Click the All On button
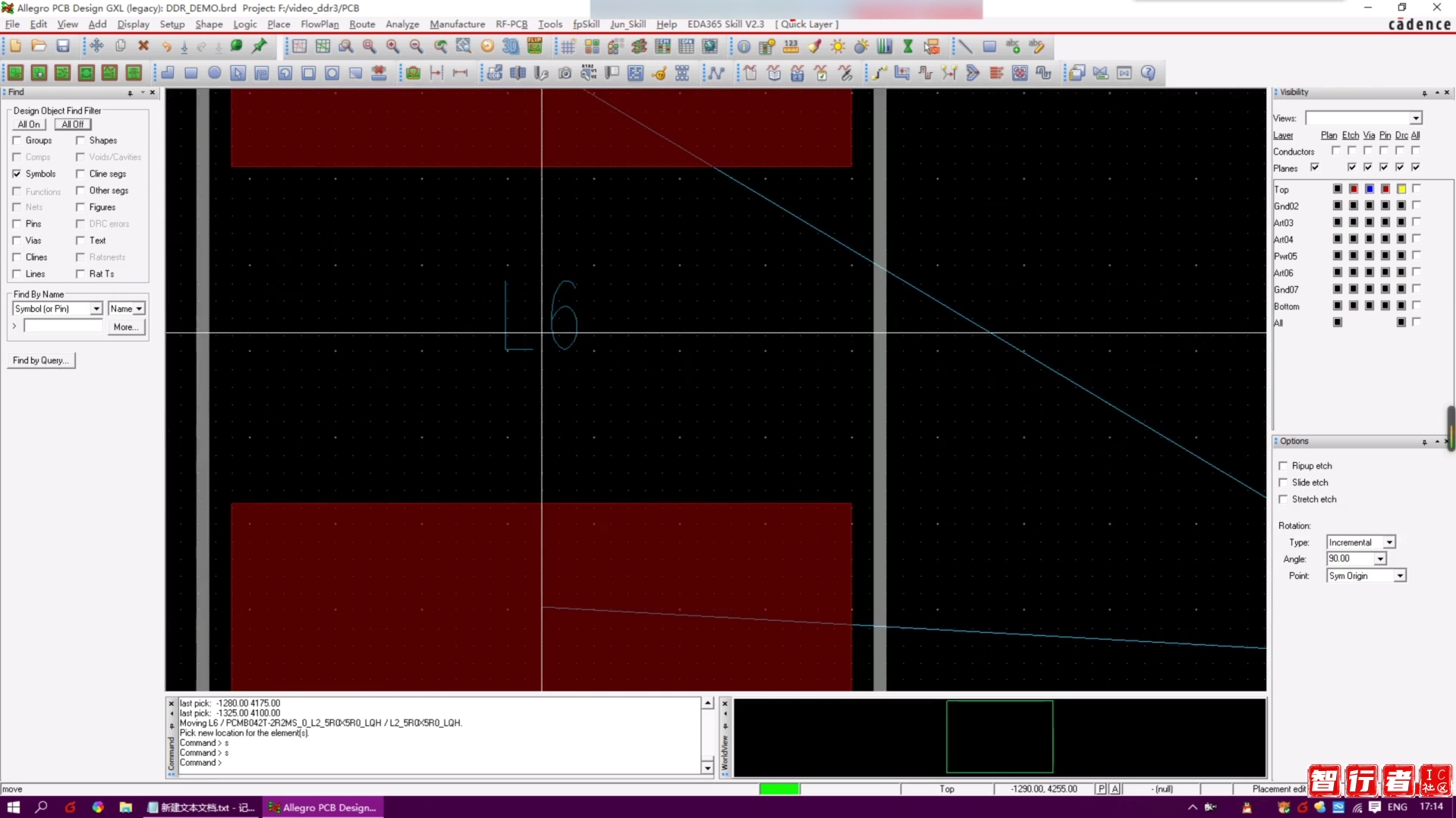This screenshot has height=818, width=1456. tap(29, 124)
